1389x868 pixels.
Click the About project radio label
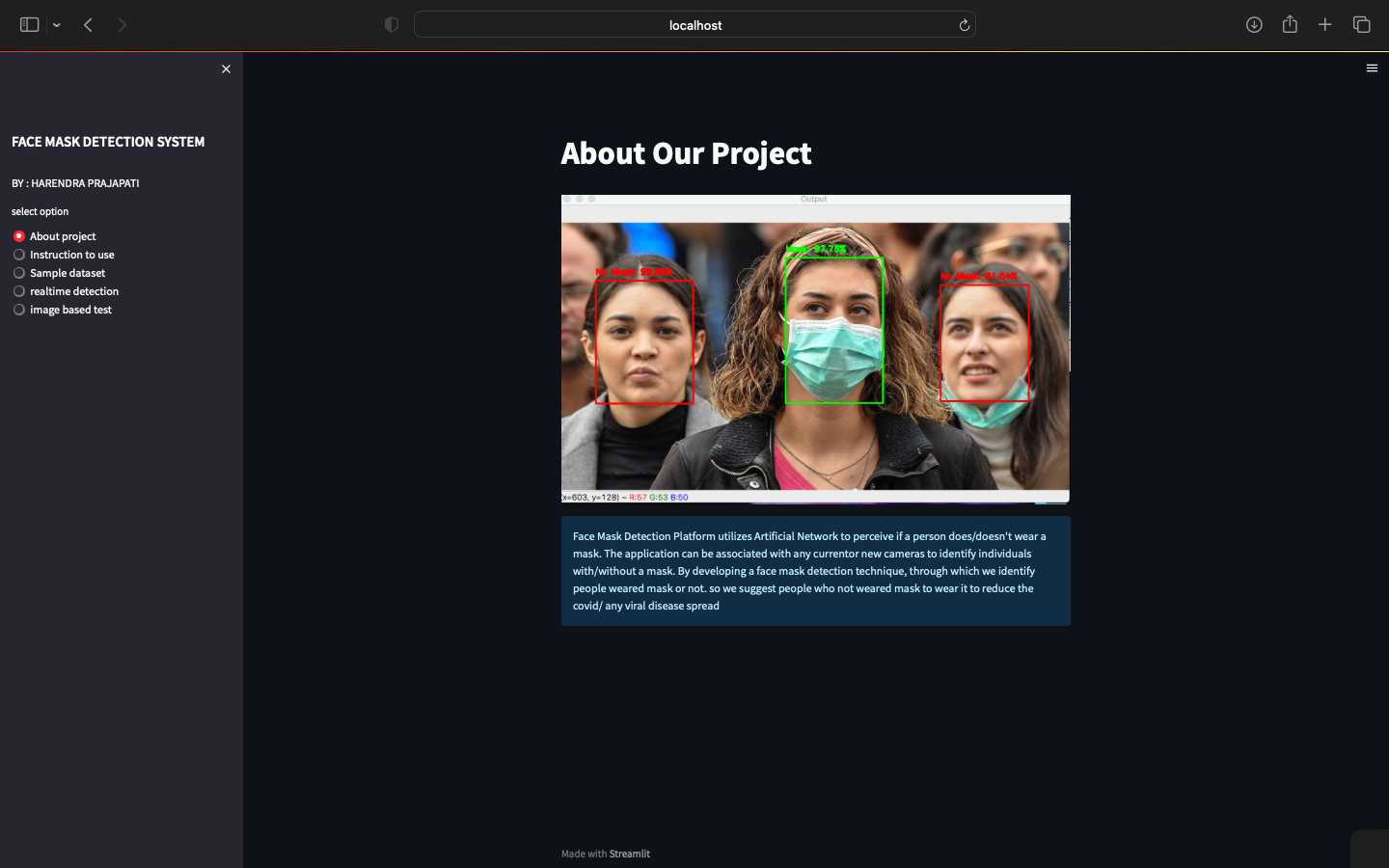[63, 236]
